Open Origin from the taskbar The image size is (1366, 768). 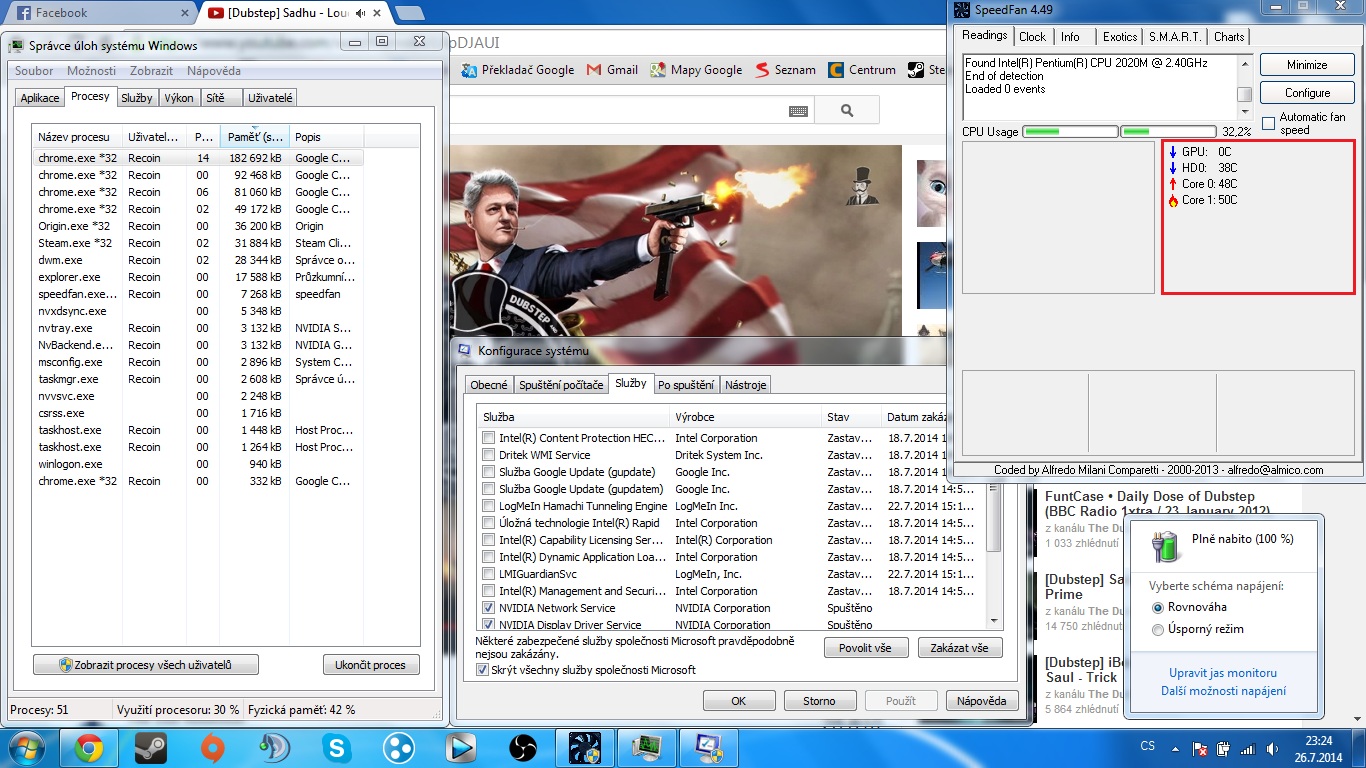(212, 747)
